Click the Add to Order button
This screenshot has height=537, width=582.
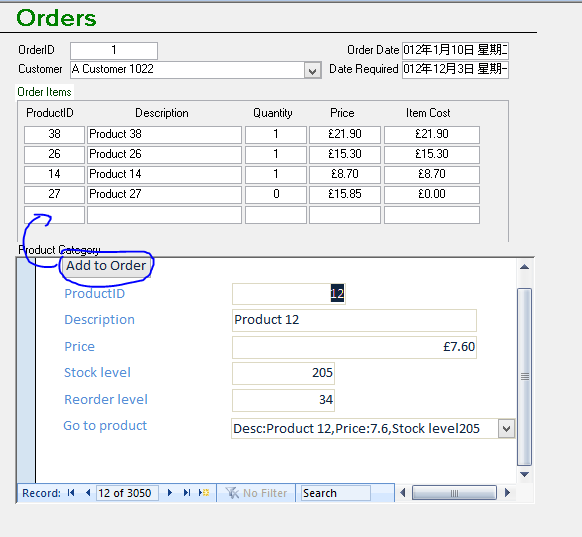point(106,266)
